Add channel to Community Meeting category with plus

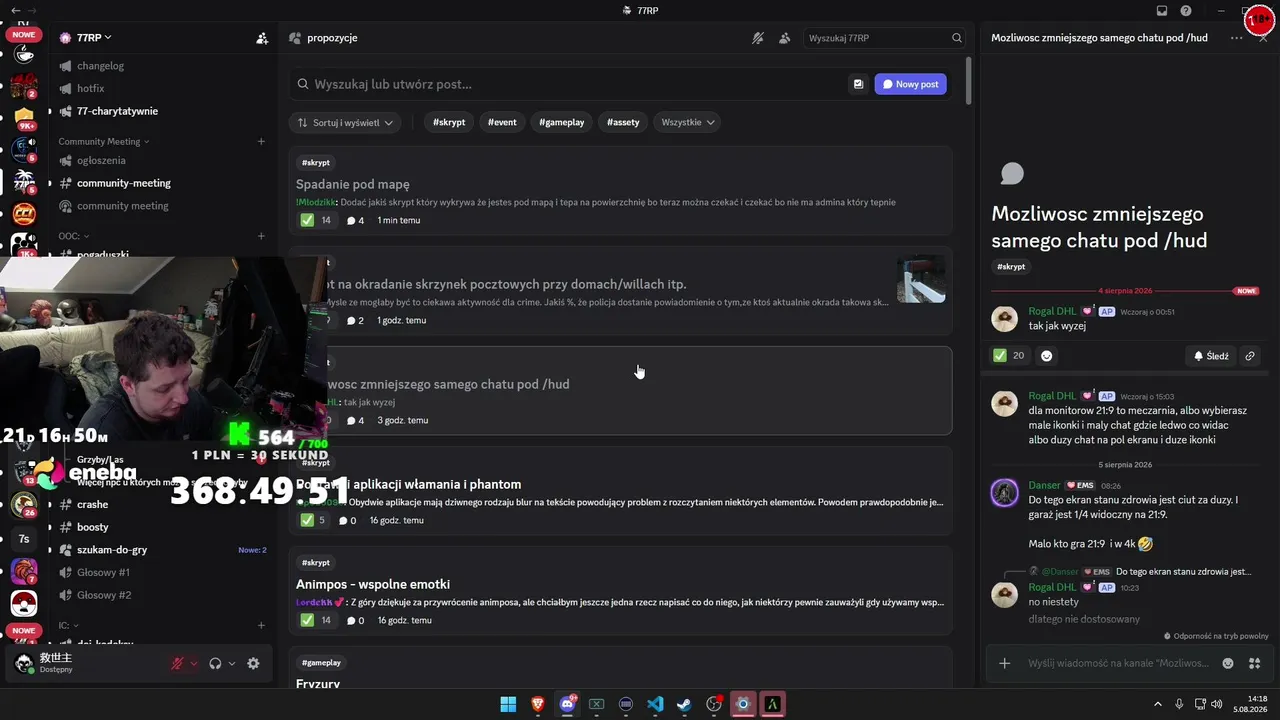[261, 142]
